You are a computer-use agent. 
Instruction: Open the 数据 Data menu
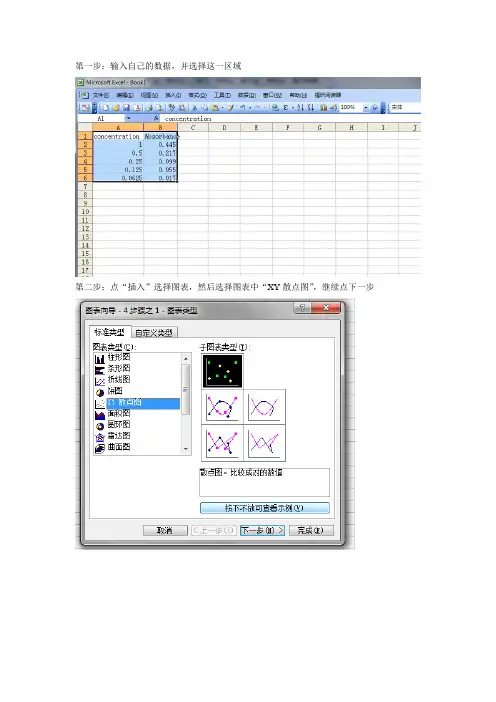tap(247, 95)
